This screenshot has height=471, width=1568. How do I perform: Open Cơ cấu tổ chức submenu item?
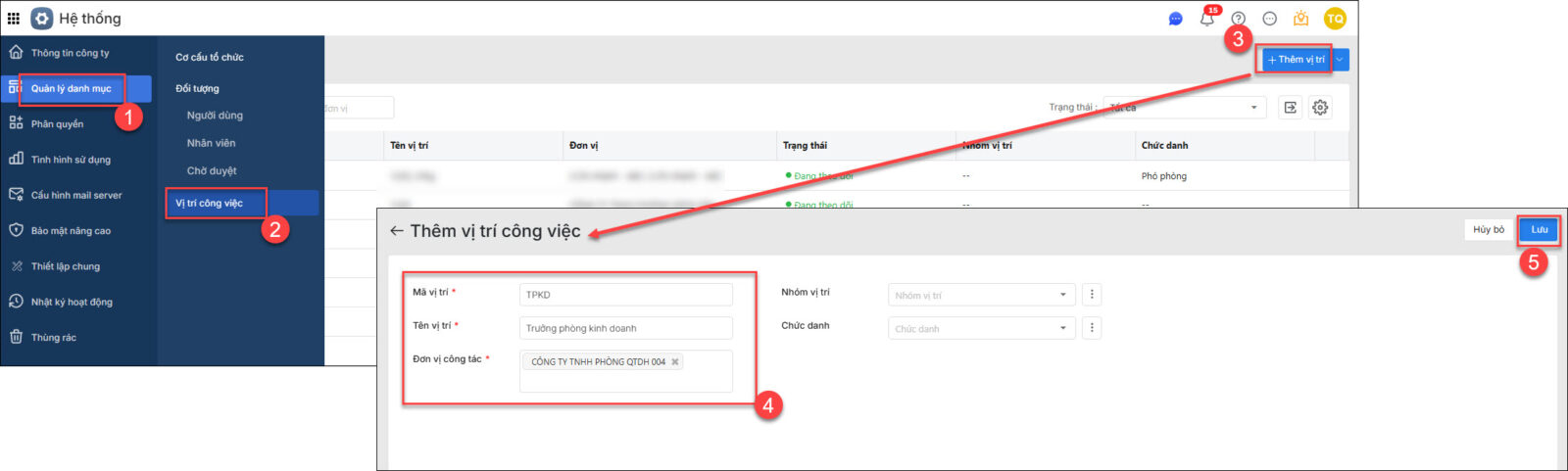pos(210,57)
